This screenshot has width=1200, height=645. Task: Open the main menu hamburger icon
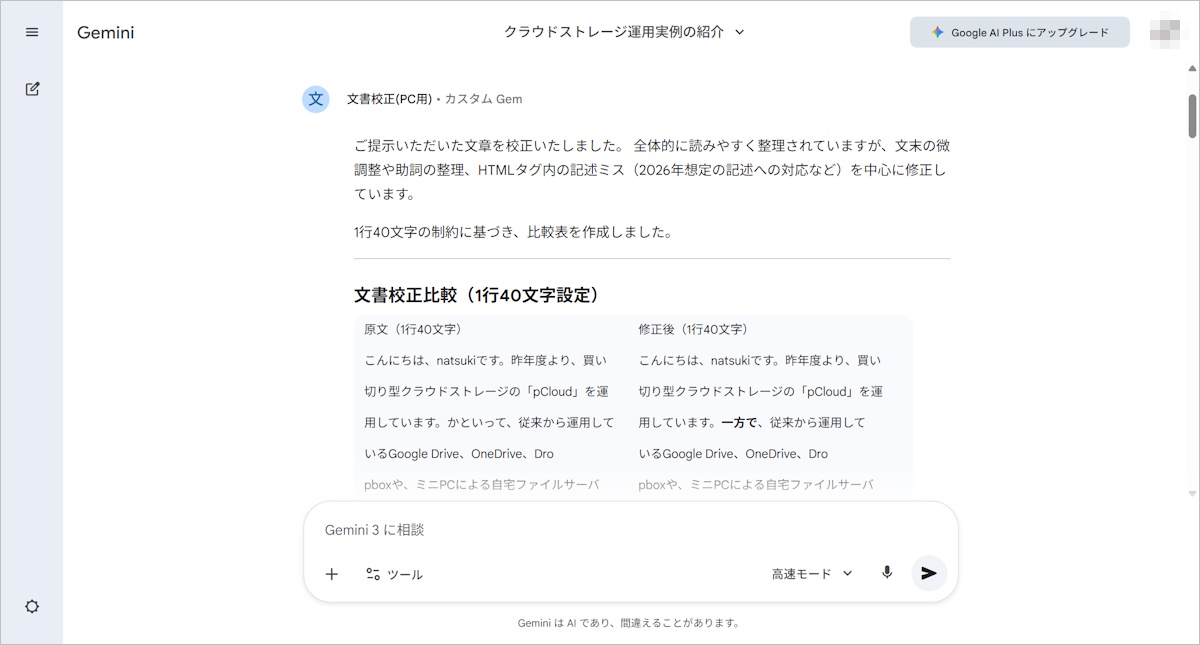coord(32,32)
